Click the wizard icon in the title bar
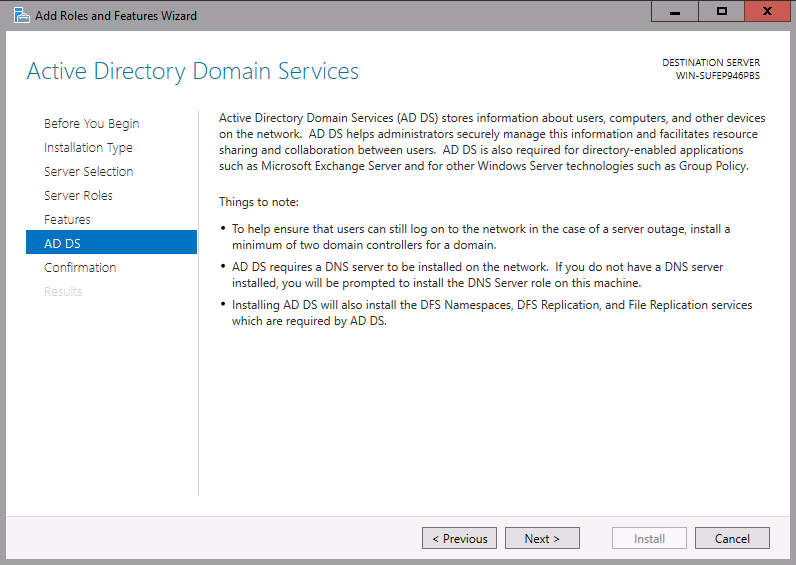The image size is (796, 565). tap(21, 15)
